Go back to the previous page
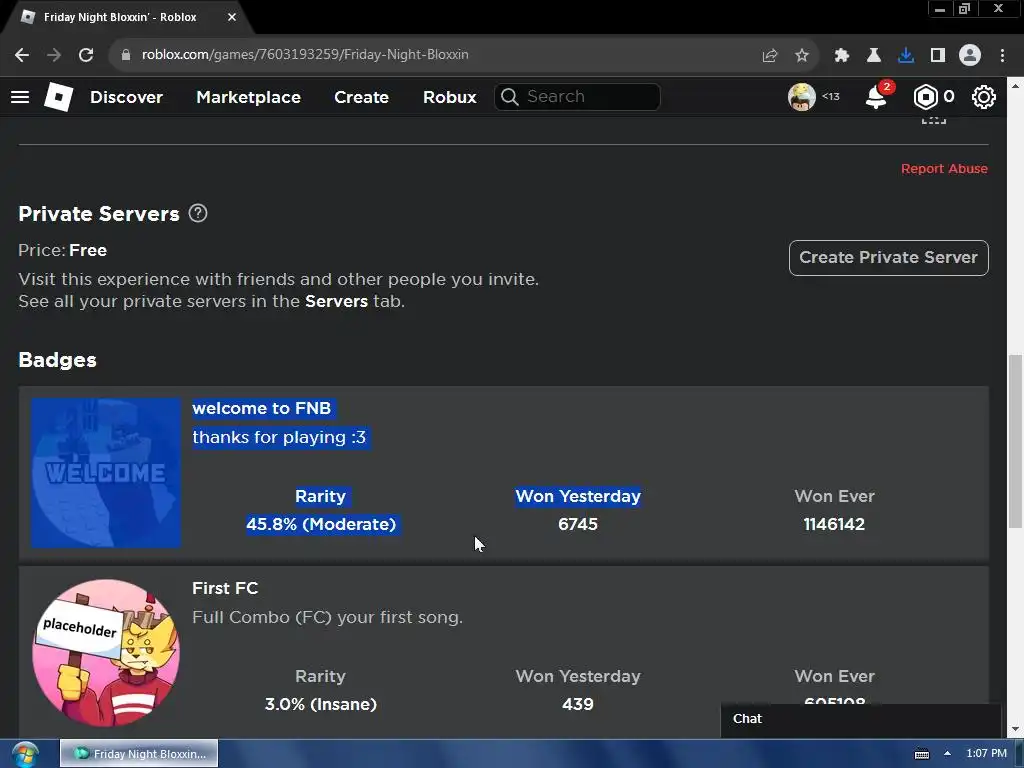 click(x=22, y=55)
